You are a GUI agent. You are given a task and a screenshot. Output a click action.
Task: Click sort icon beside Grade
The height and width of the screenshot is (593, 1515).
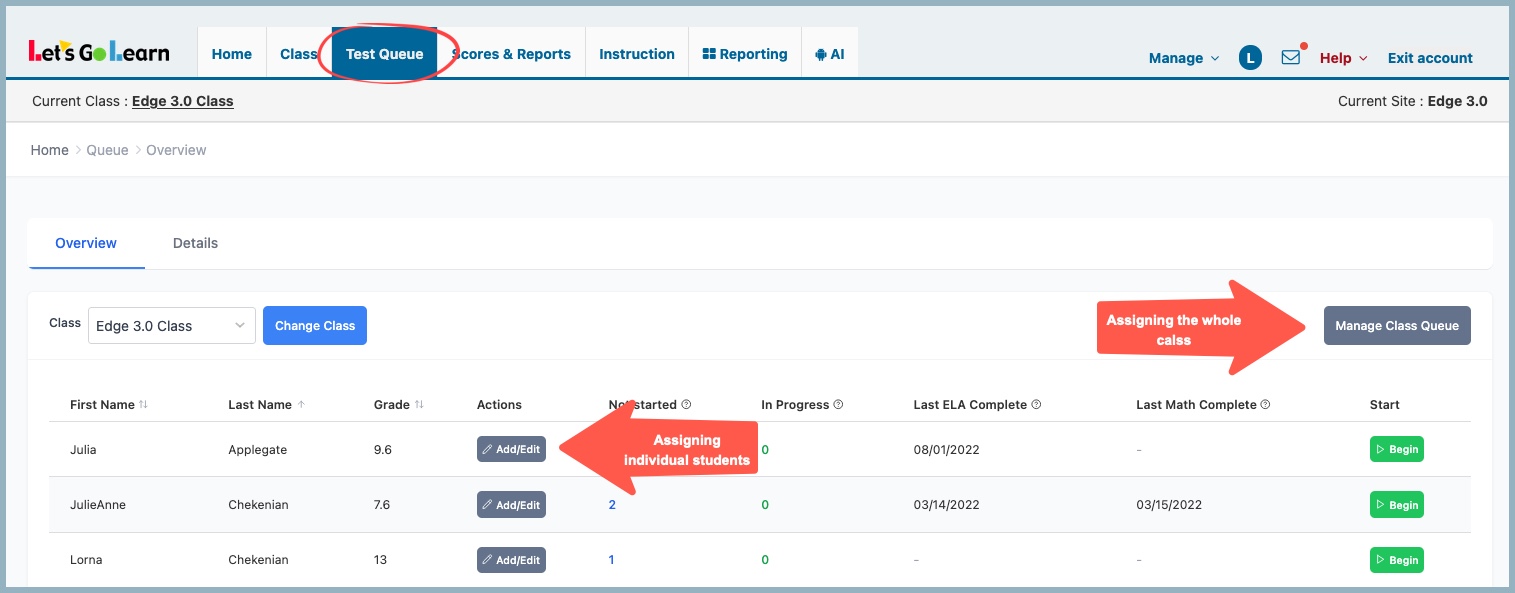click(419, 405)
